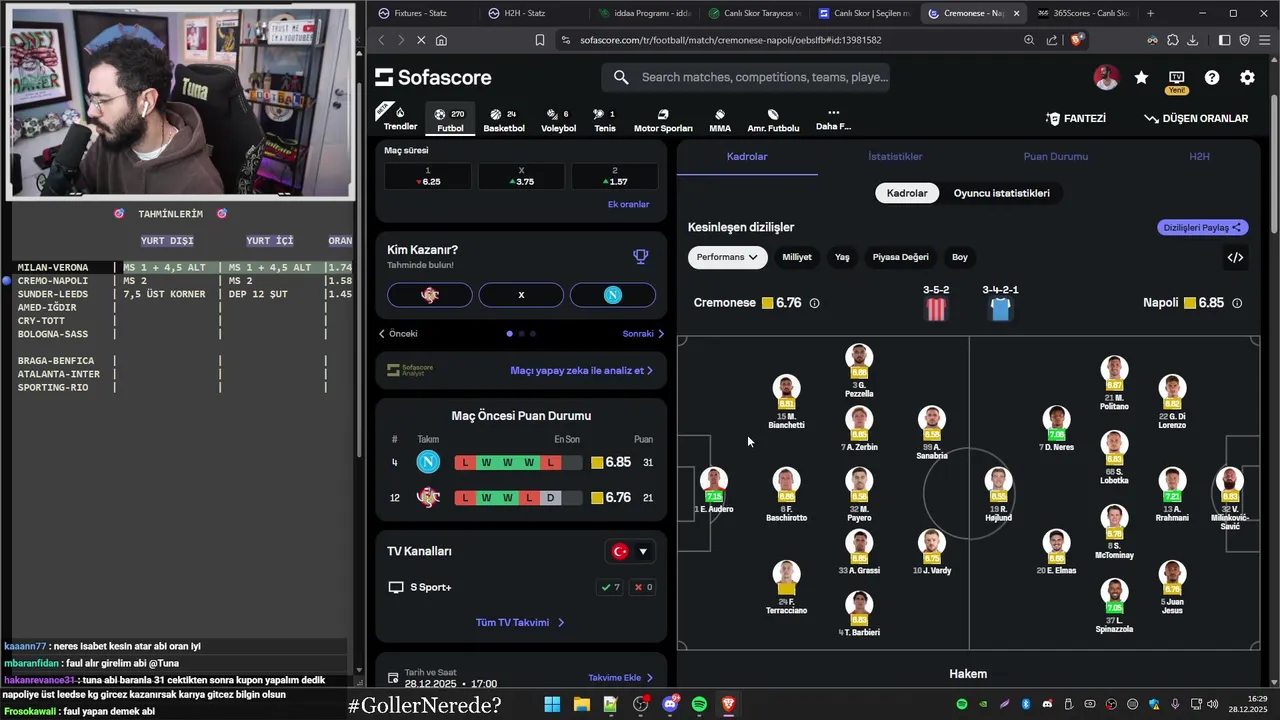Click player J. Vardy on pitch
The image size is (1280, 720).
coord(931,552)
